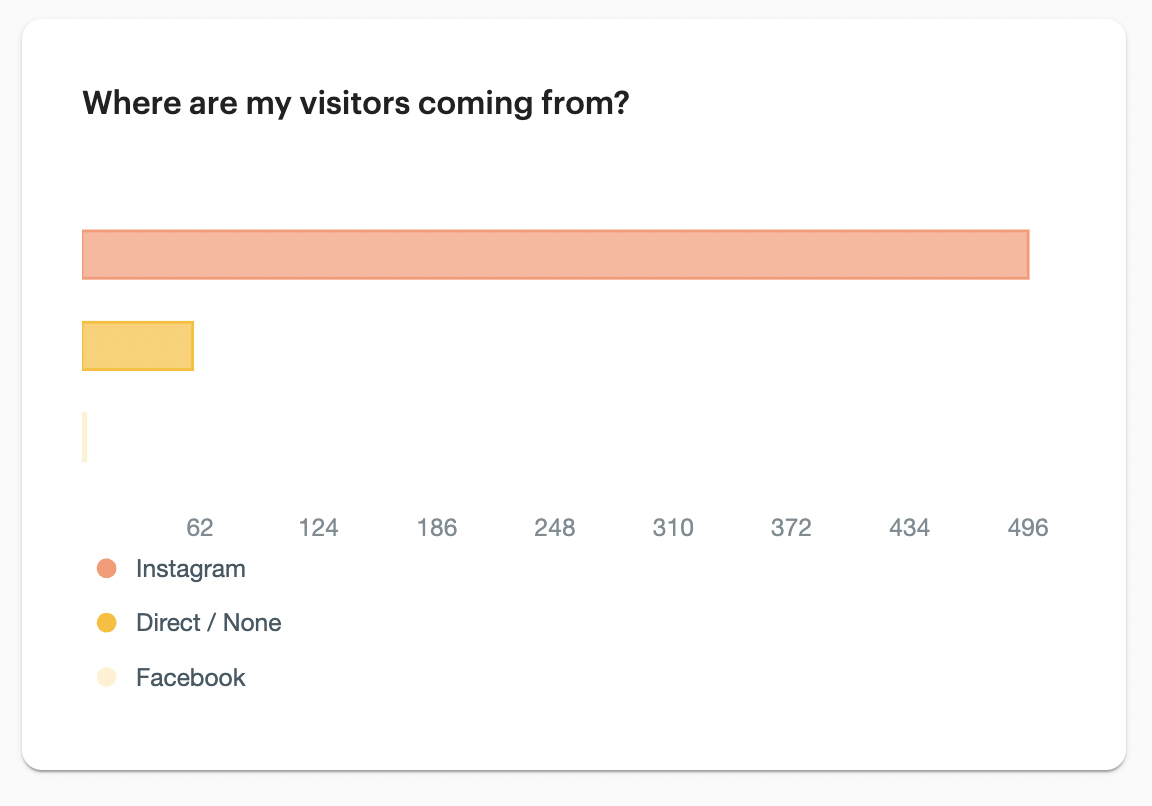Viewport: 1152px width, 806px height.
Task: Select the thin pale Facebook bar
Action: tap(85, 437)
